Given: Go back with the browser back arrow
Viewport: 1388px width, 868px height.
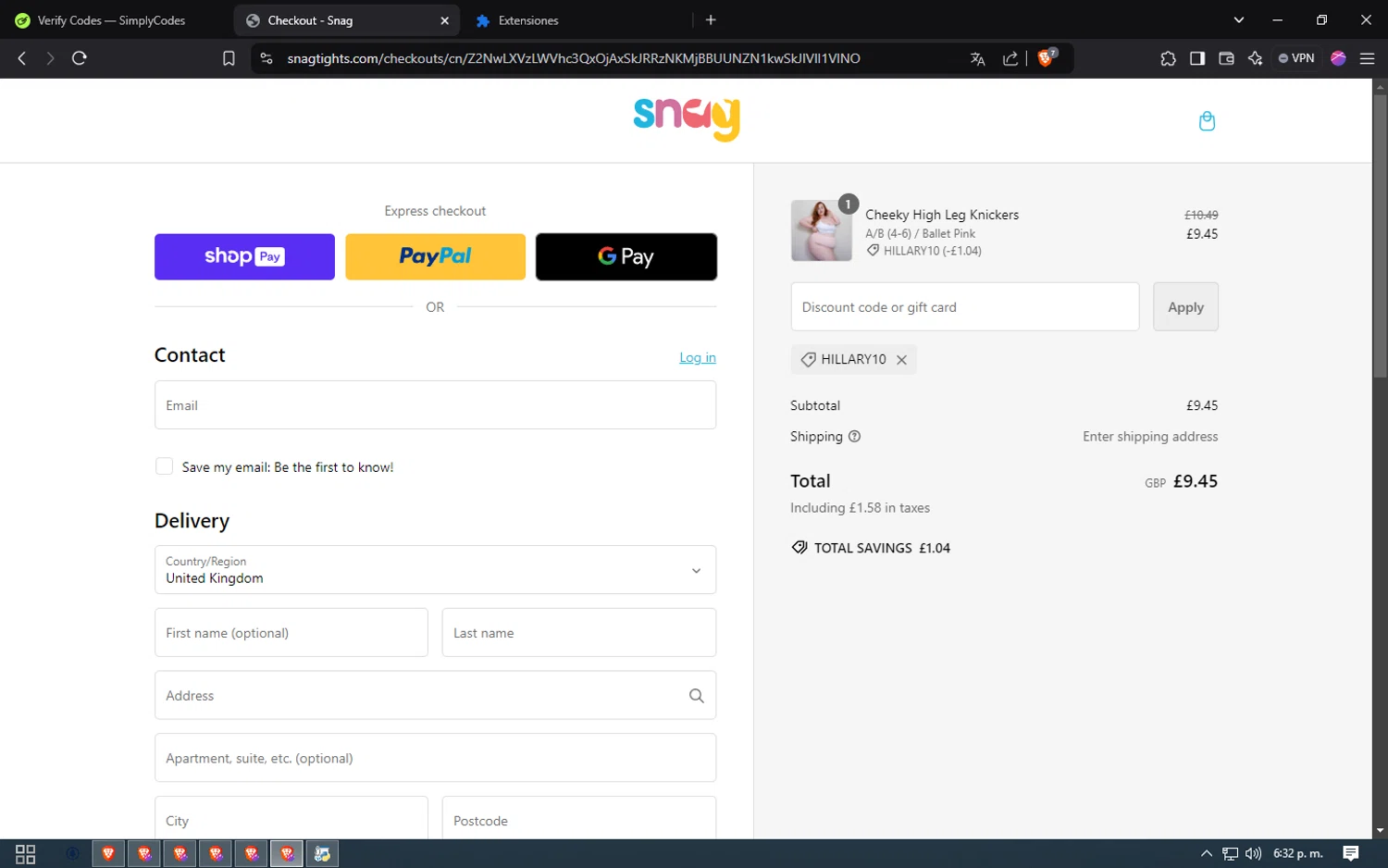Looking at the screenshot, I should tap(22, 58).
